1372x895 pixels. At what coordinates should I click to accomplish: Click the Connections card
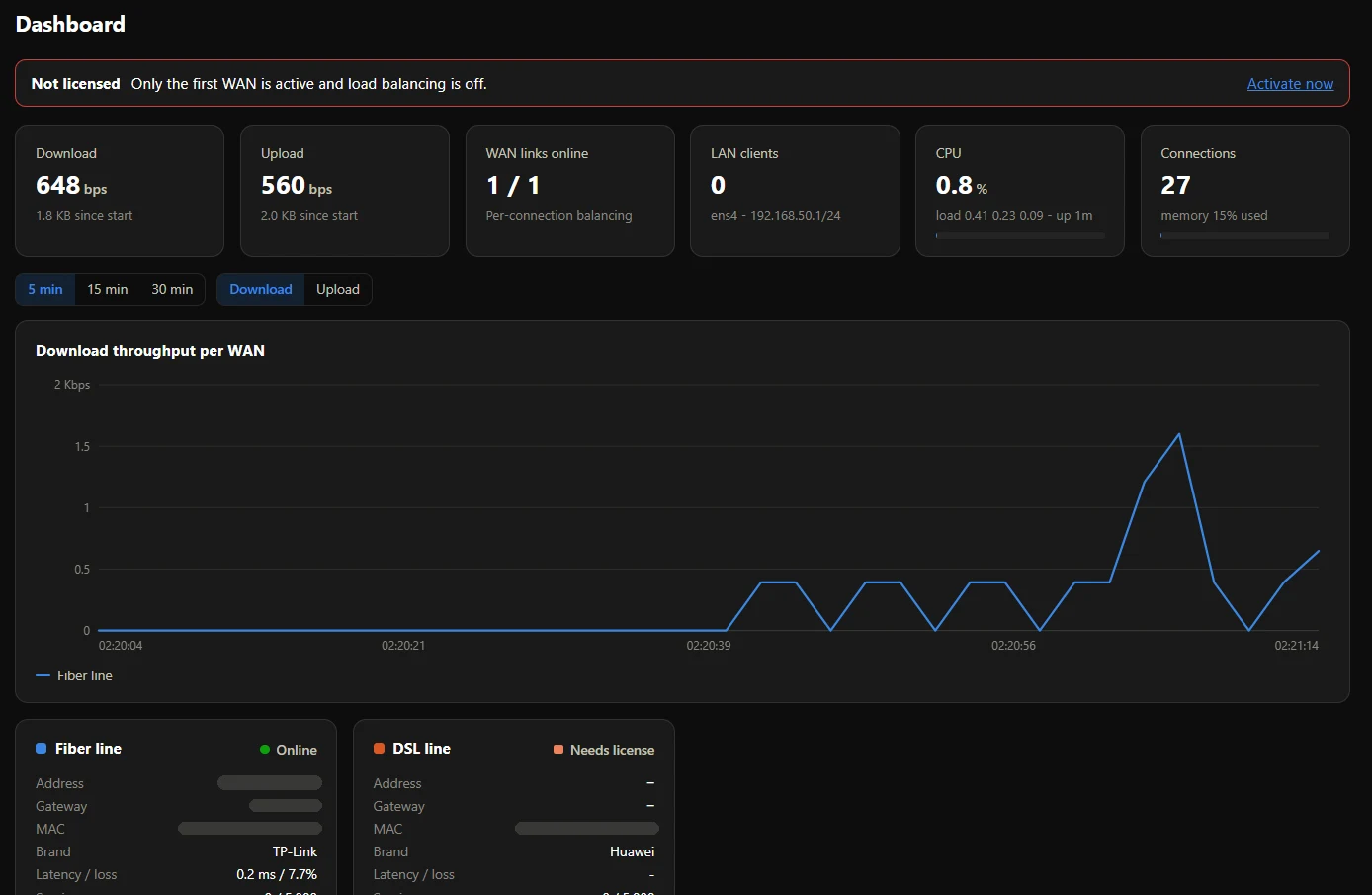coord(1245,191)
